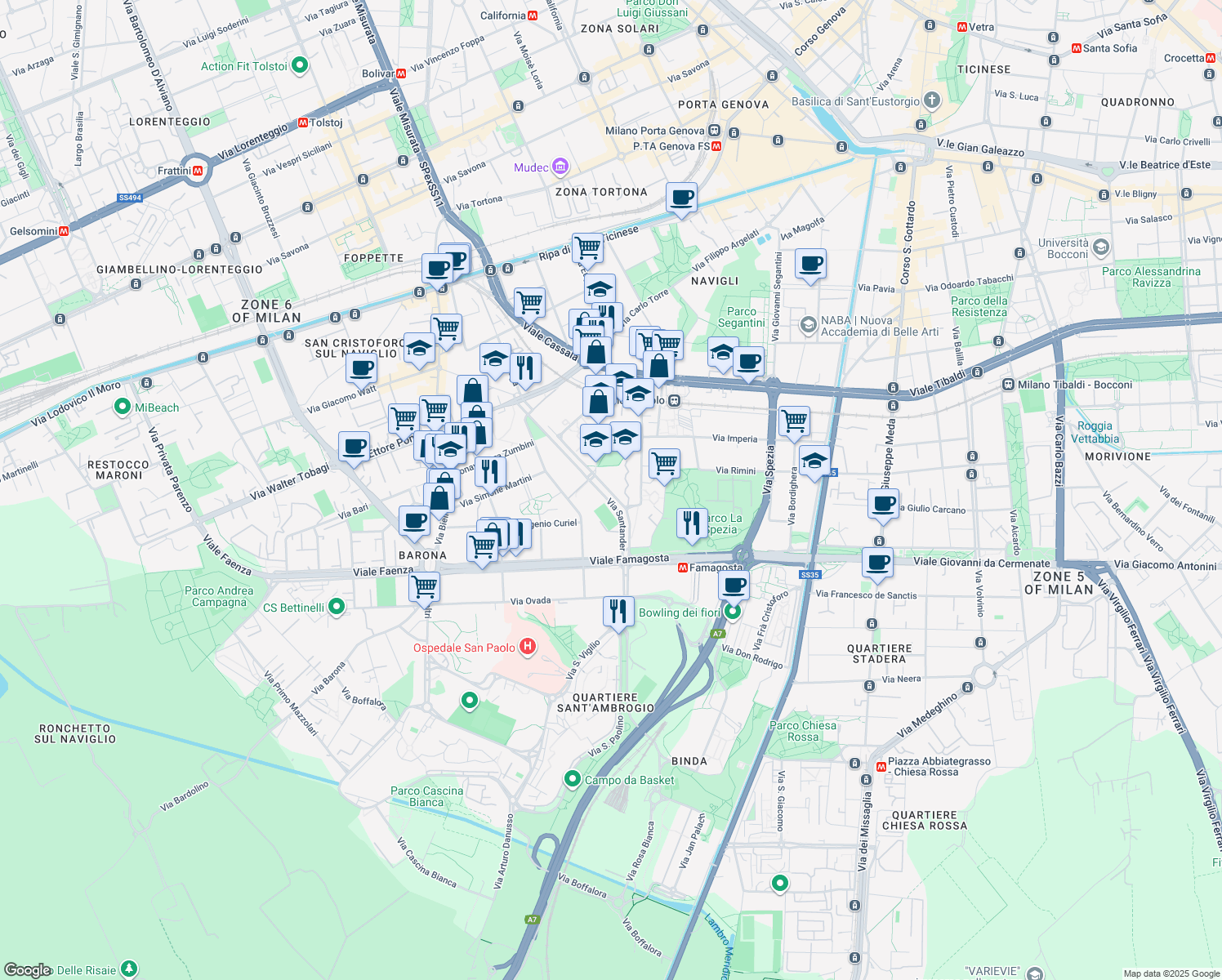Click the coffee cup marker near Via Giulio Carcano
This screenshot has width=1222, height=980.
884,504
